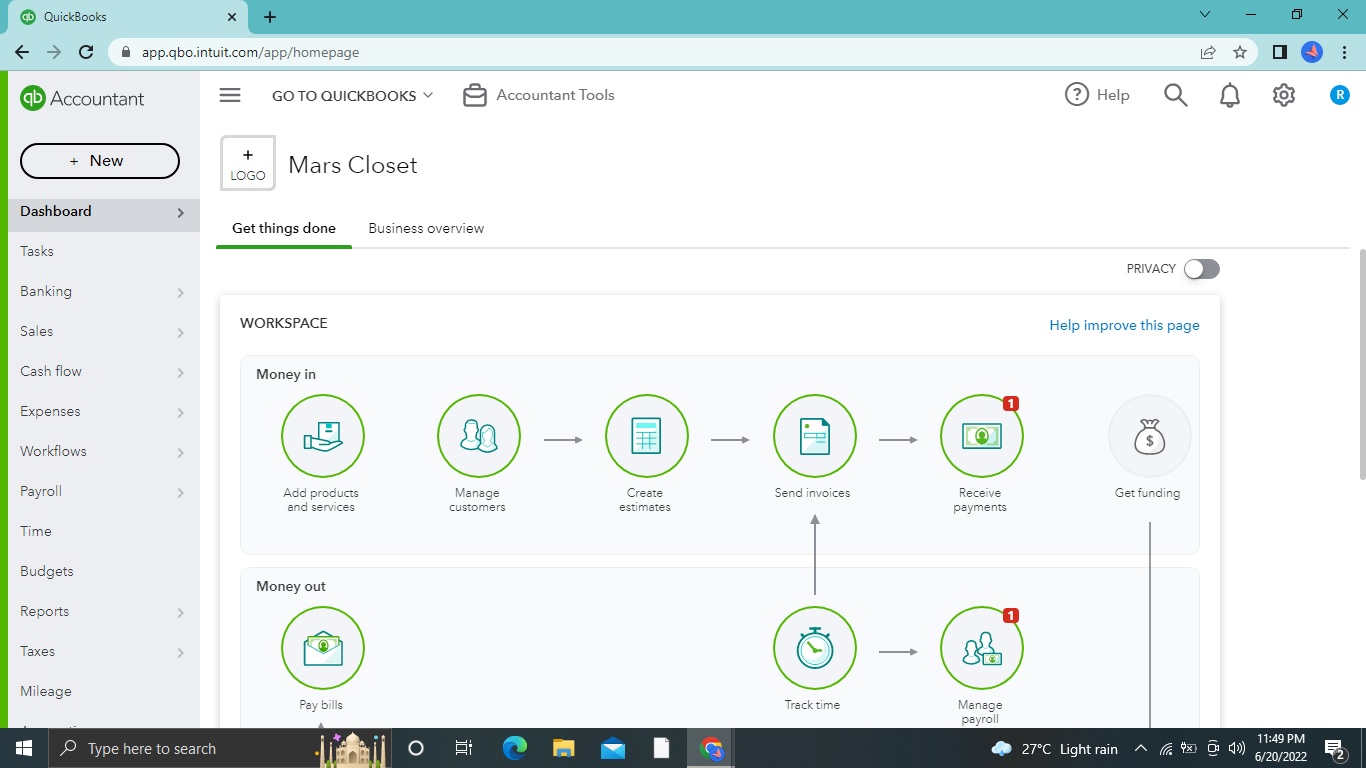Expand the Reports submenu arrow
Screen dimensions: 1366x768
(x=181, y=613)
